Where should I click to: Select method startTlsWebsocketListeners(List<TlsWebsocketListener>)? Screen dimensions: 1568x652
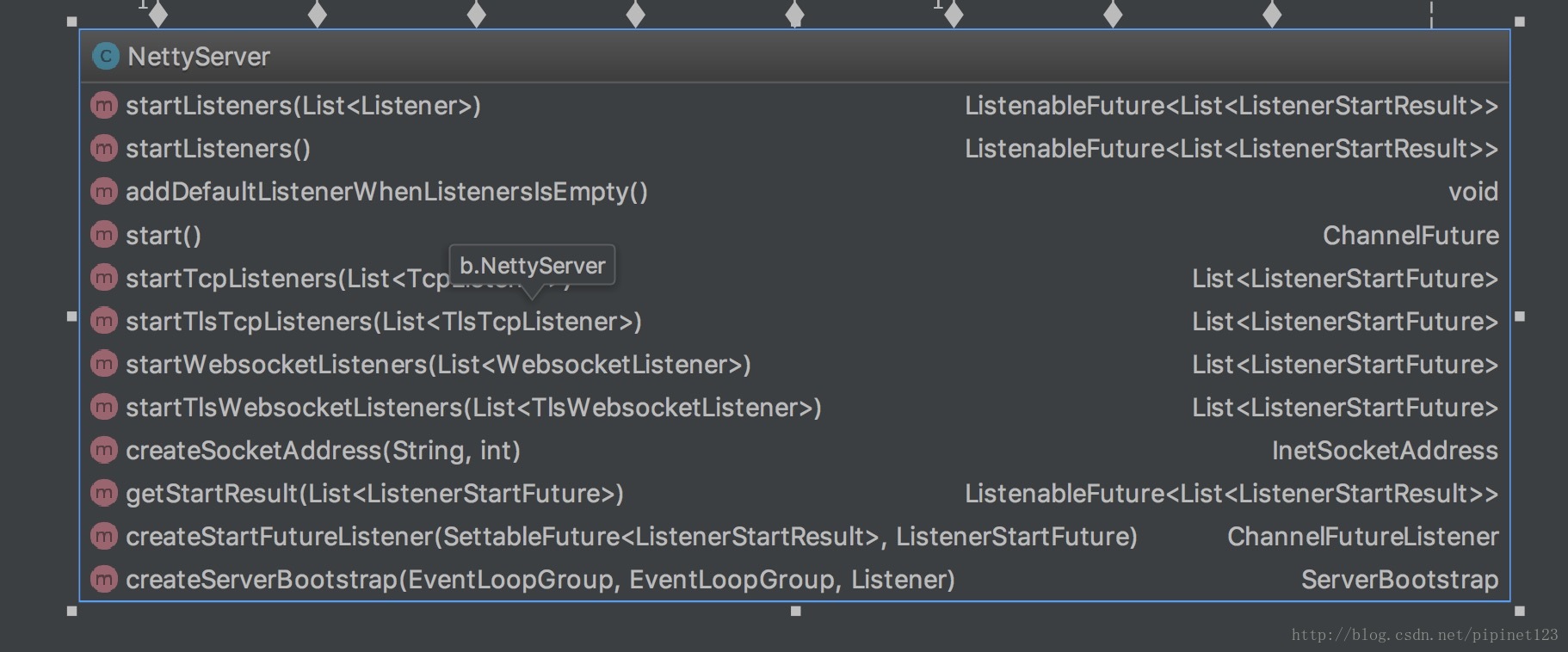[473, 407]
